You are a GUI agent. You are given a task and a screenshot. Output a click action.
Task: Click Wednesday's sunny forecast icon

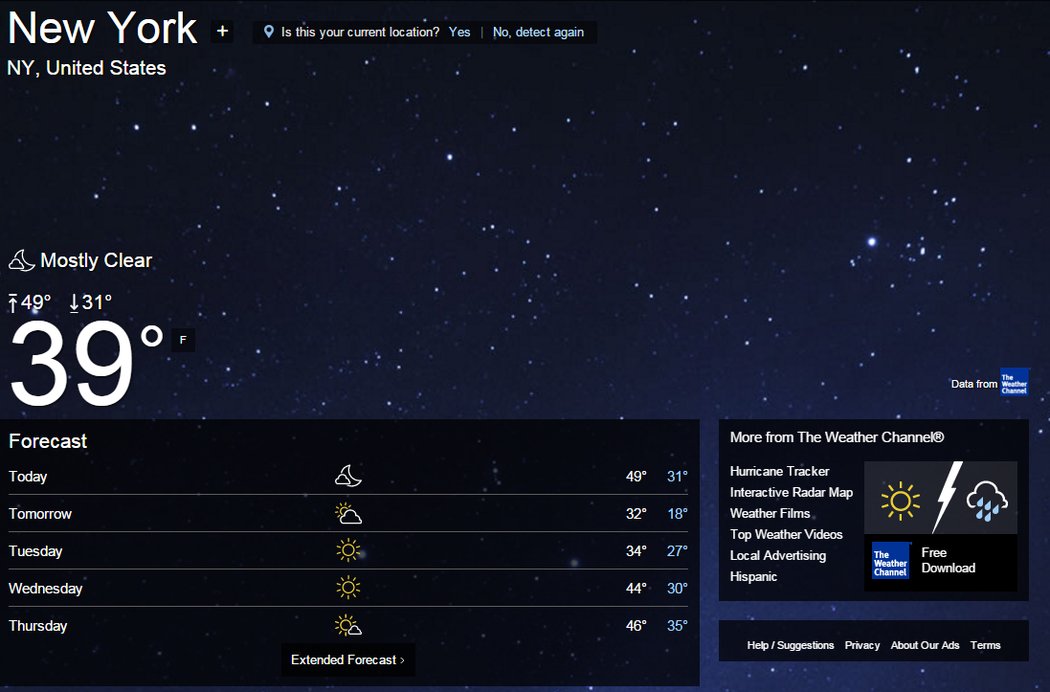(348, 588)
